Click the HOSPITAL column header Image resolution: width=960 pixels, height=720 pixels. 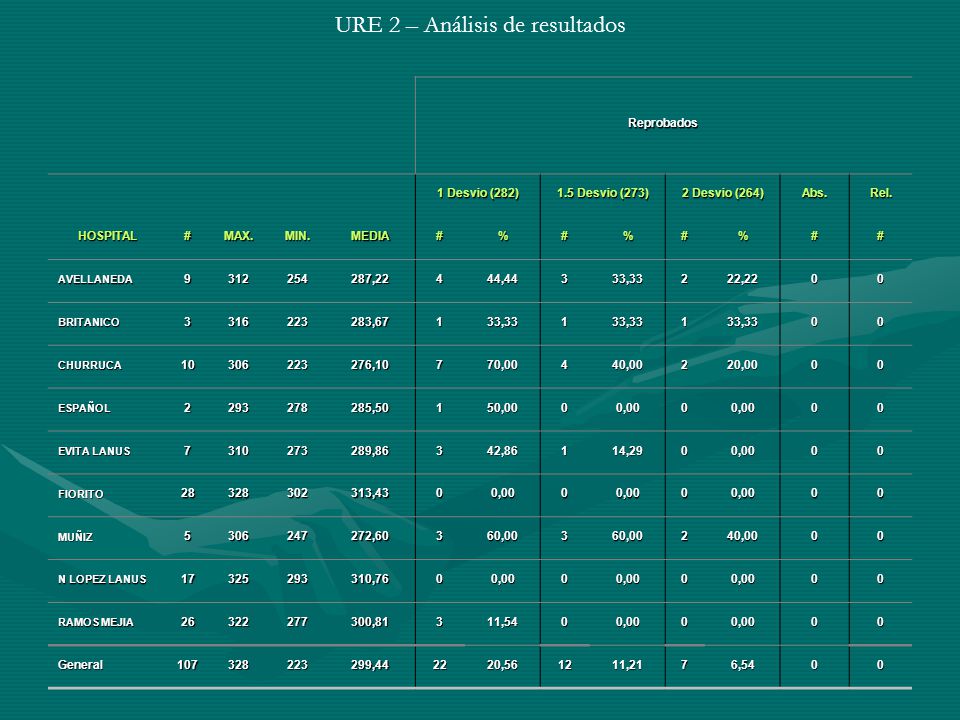tap(107, 236)
